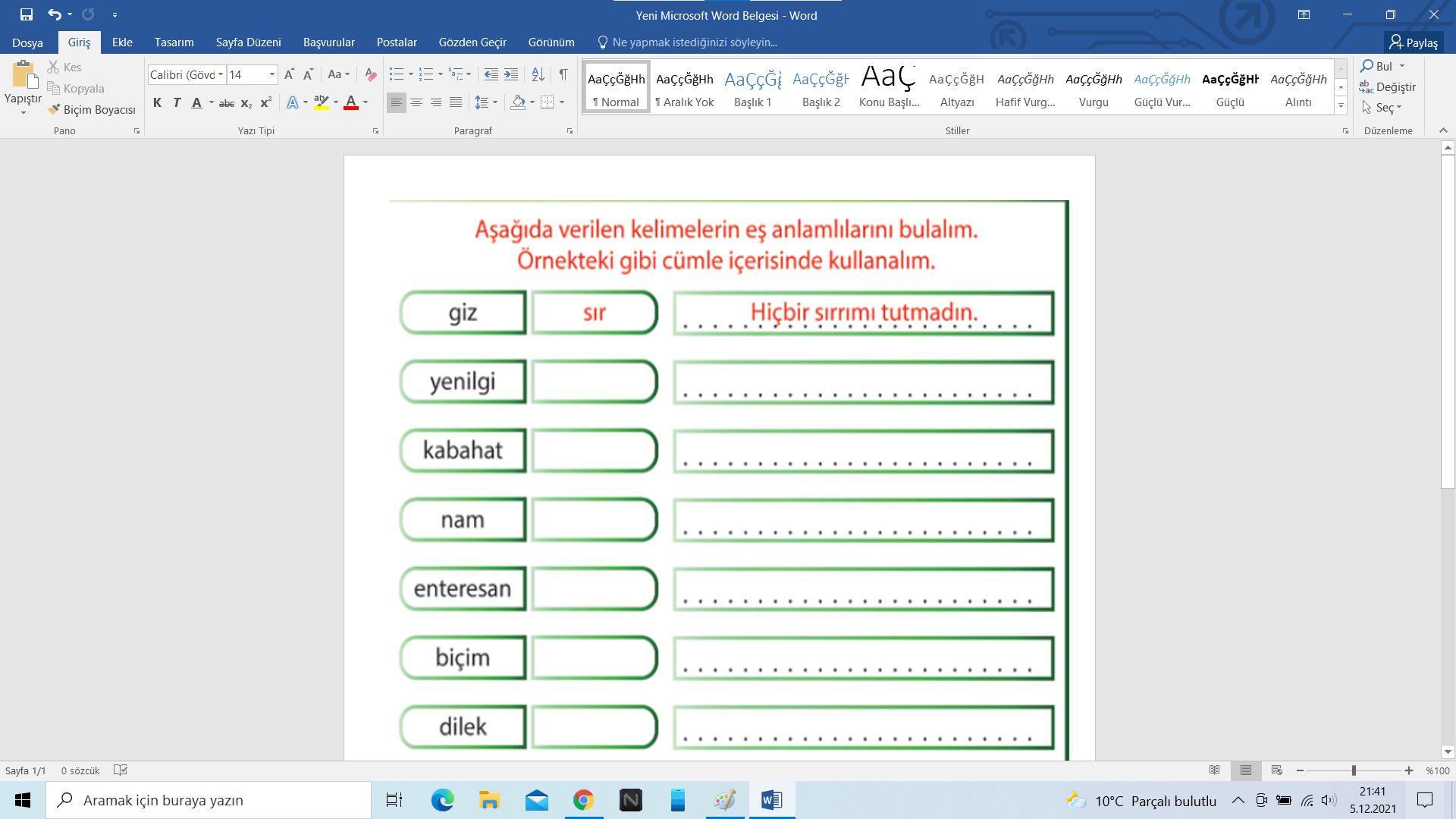Apply Güçlü style
Viewport: 1456px width, 819px height.
pos(1230,88)
